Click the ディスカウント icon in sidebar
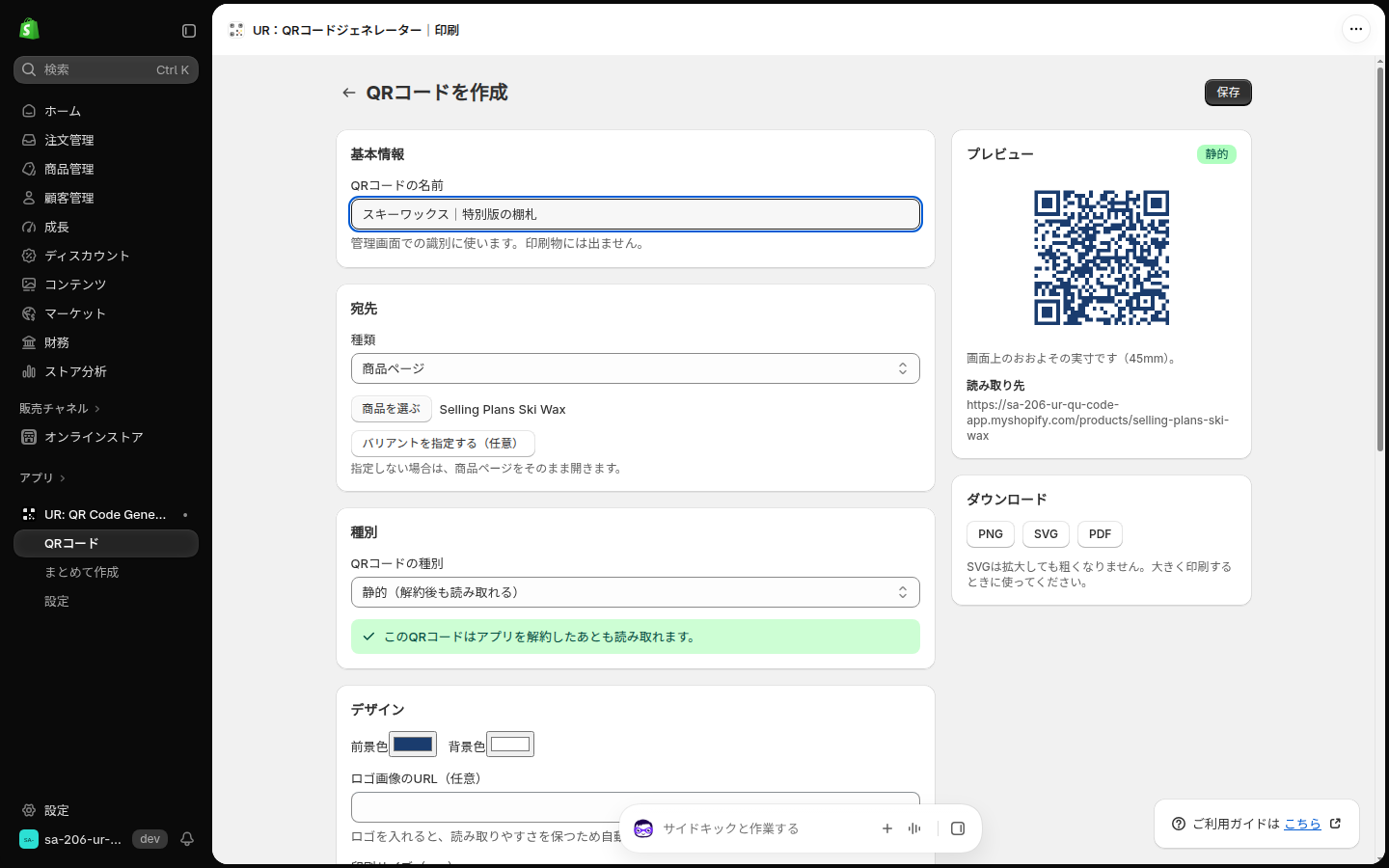The height and width of the screenshot is (868, 1389). (29, 256)
